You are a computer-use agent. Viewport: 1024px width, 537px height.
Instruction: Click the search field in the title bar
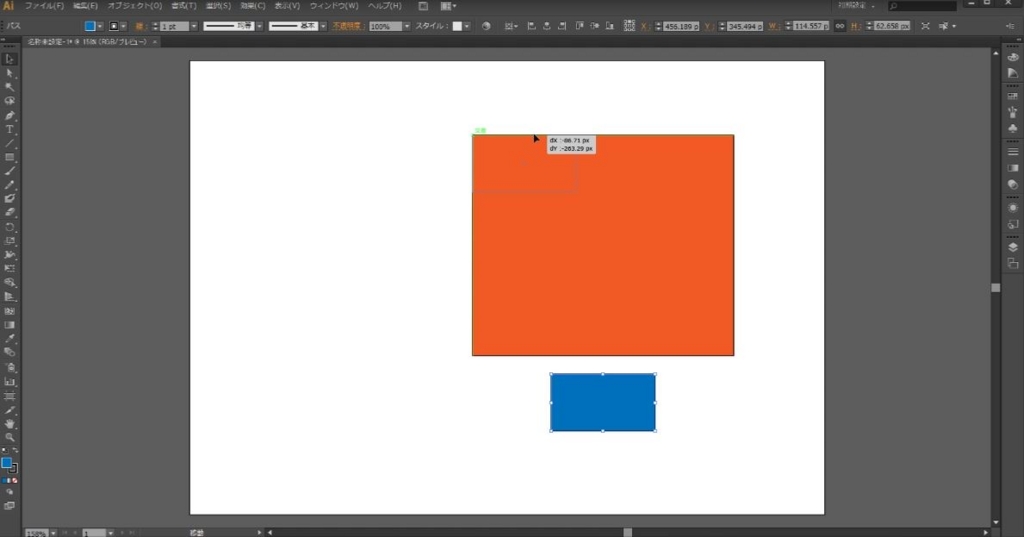[x=921, y=6]
